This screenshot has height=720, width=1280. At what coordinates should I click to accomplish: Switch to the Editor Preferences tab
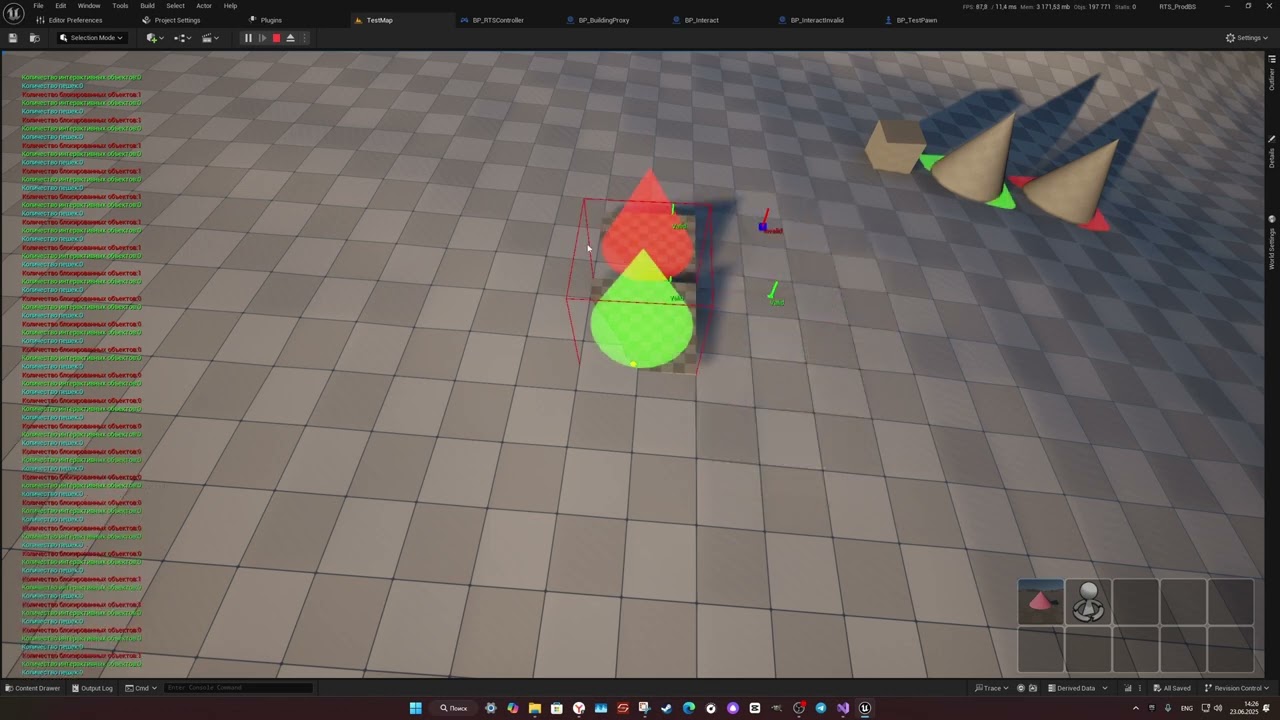pyautogui.click(x=68, y=20)
